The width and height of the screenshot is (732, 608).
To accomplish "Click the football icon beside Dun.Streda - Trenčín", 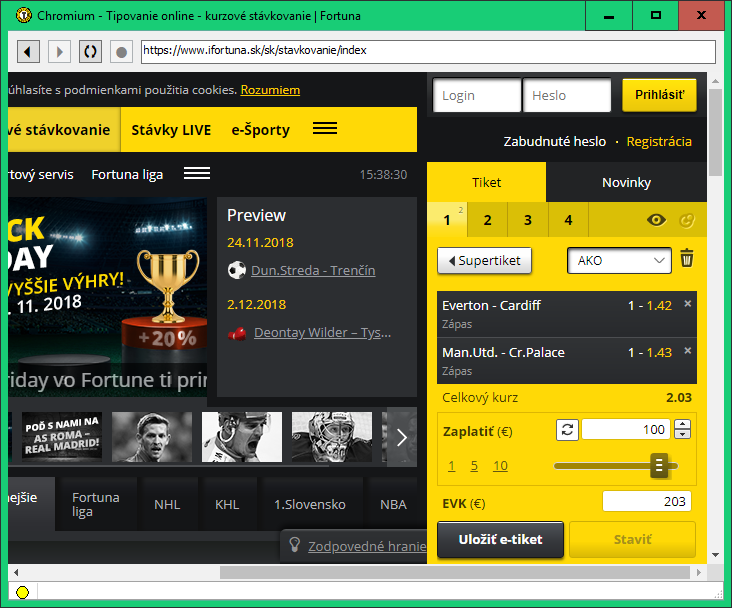I will 237,270.
